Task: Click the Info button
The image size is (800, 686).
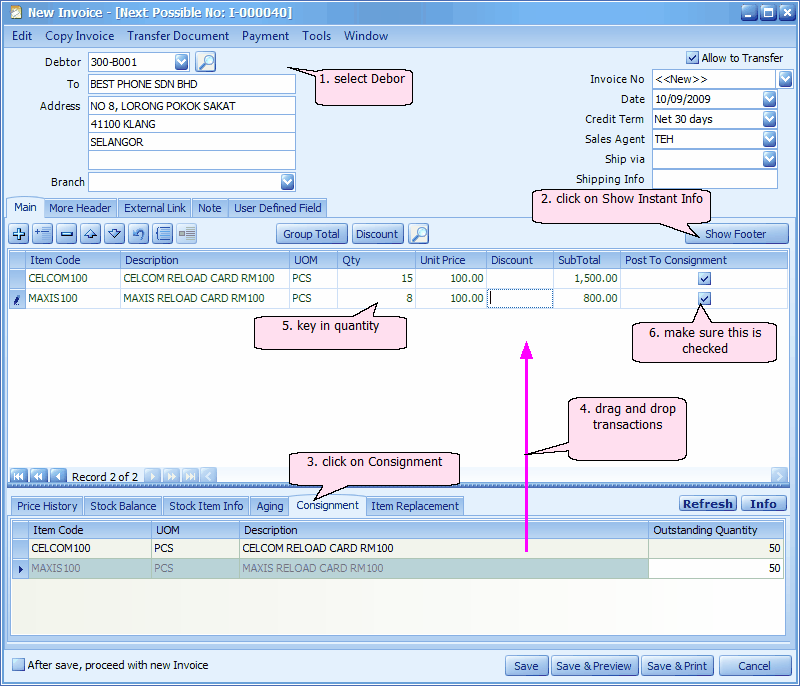Action: [x=763, y=504]
